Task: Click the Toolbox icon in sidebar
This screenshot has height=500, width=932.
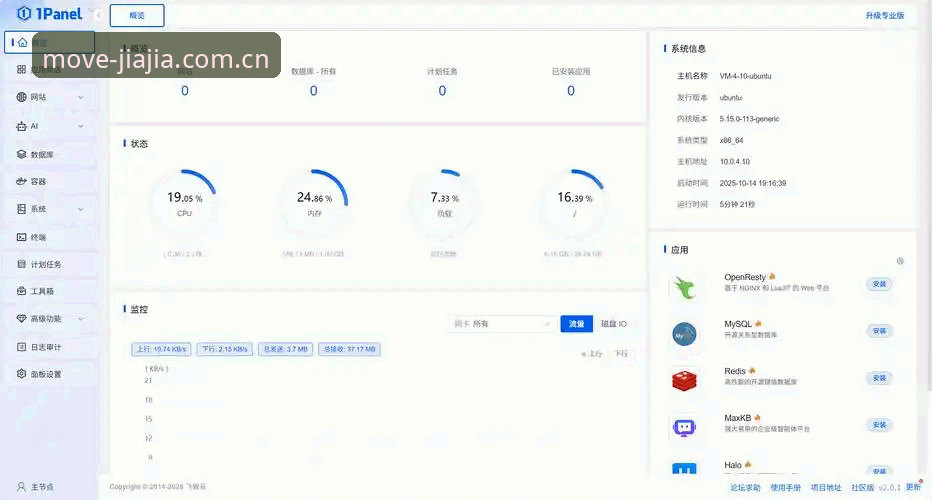Action: click(21, 291)
